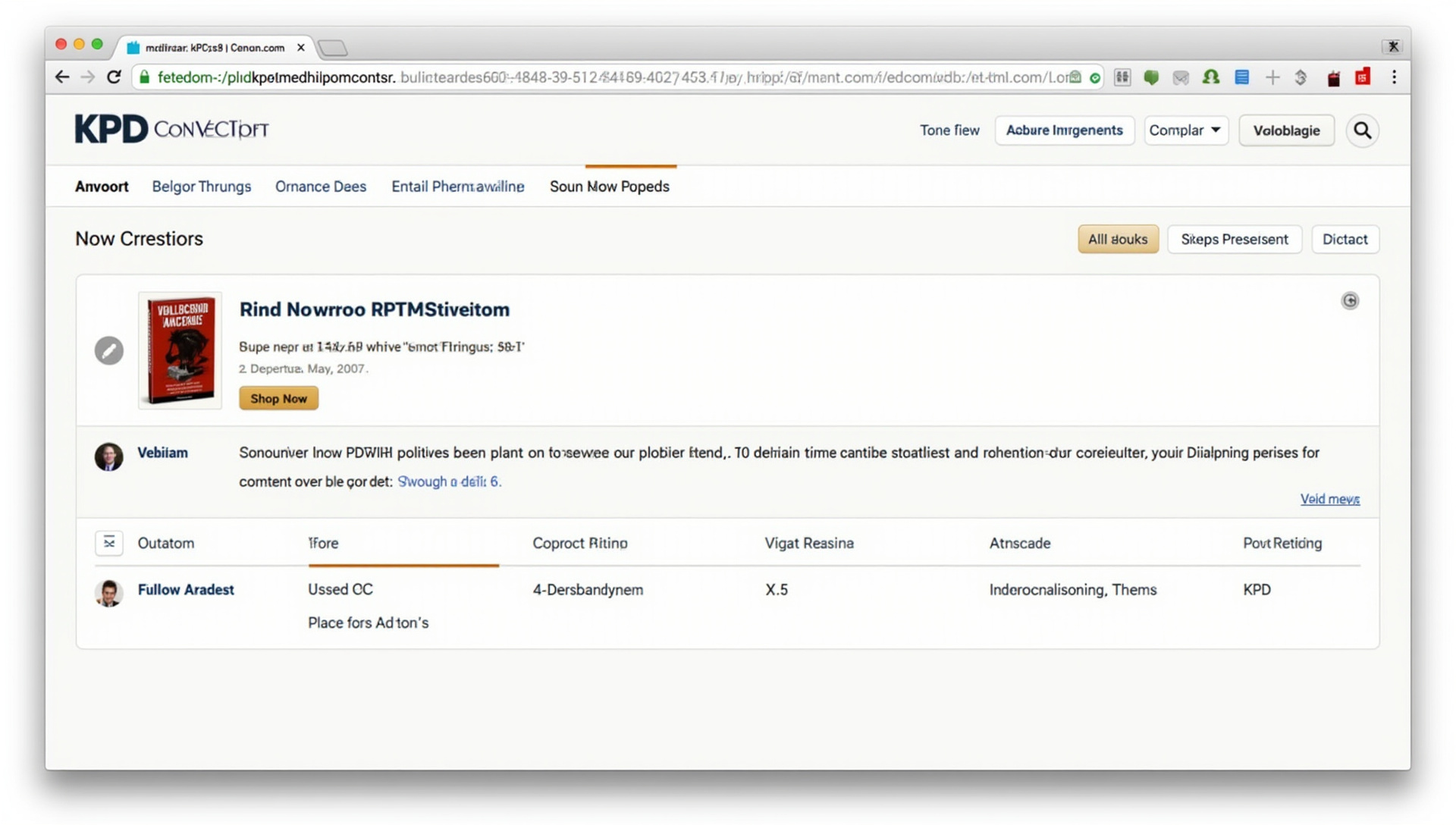Switch to the Belgor Thrungs tab
1456x825 pixels.
[x=201, y=187]
